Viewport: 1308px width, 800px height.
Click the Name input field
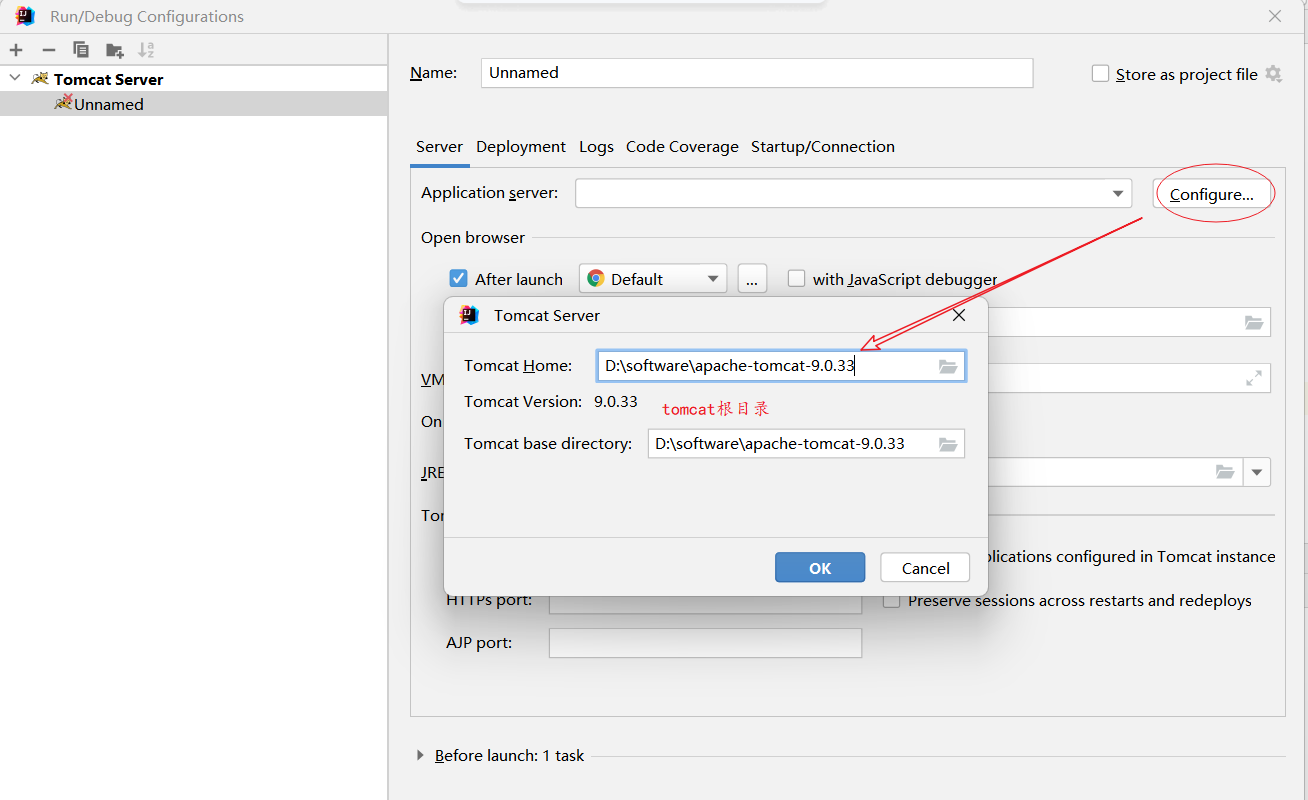tap(757, 73)
